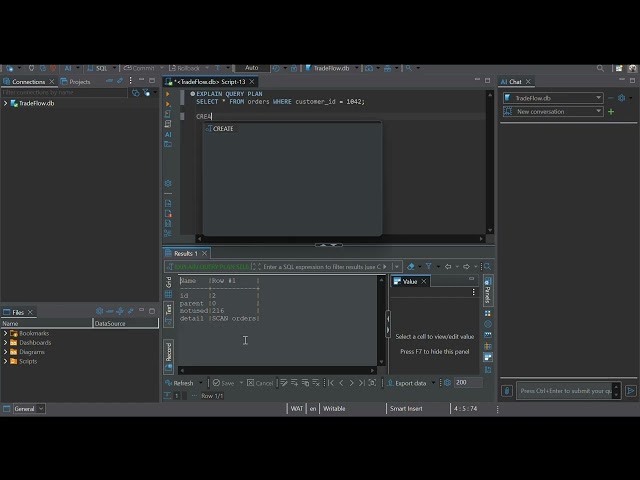Click the AI assistant icon in editor sidebar

tap(168, 134)
